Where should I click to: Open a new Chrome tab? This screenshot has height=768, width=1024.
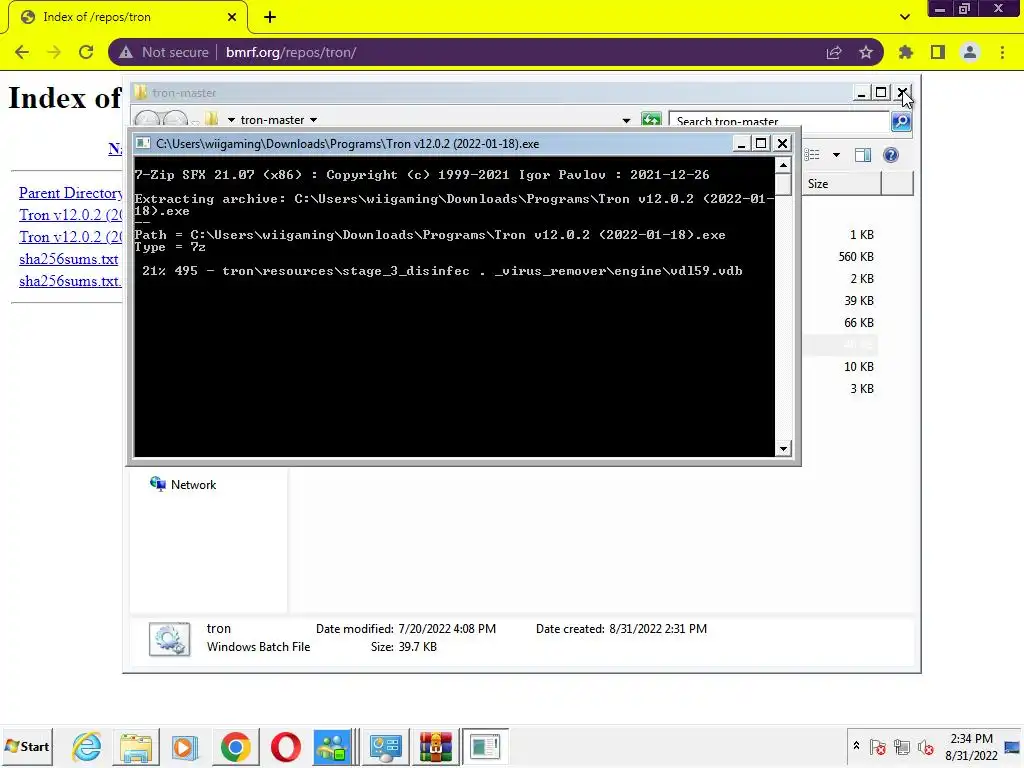270,17
